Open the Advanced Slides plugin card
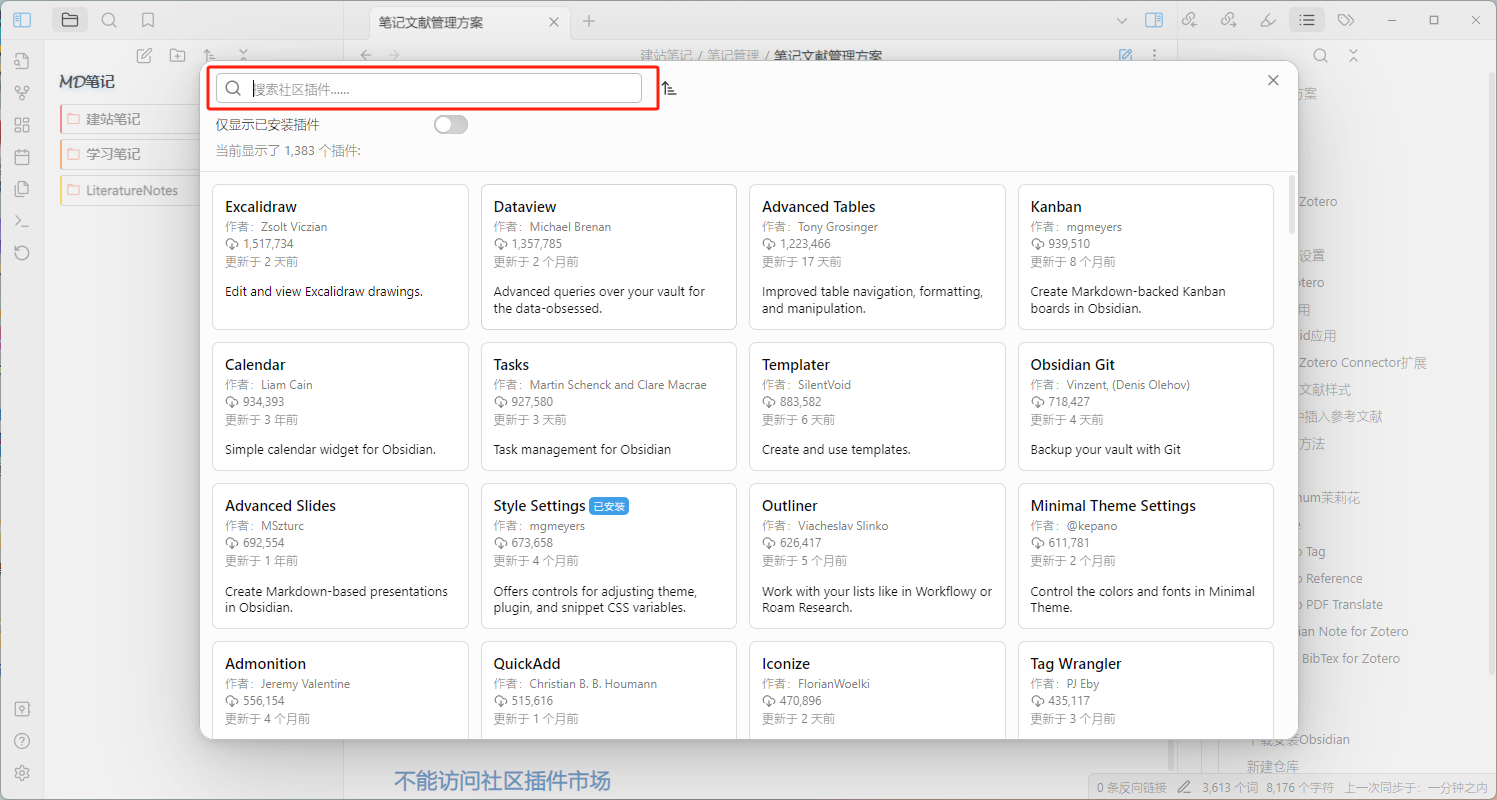This screenshot has height=800, width=1497. coord(340,556)
